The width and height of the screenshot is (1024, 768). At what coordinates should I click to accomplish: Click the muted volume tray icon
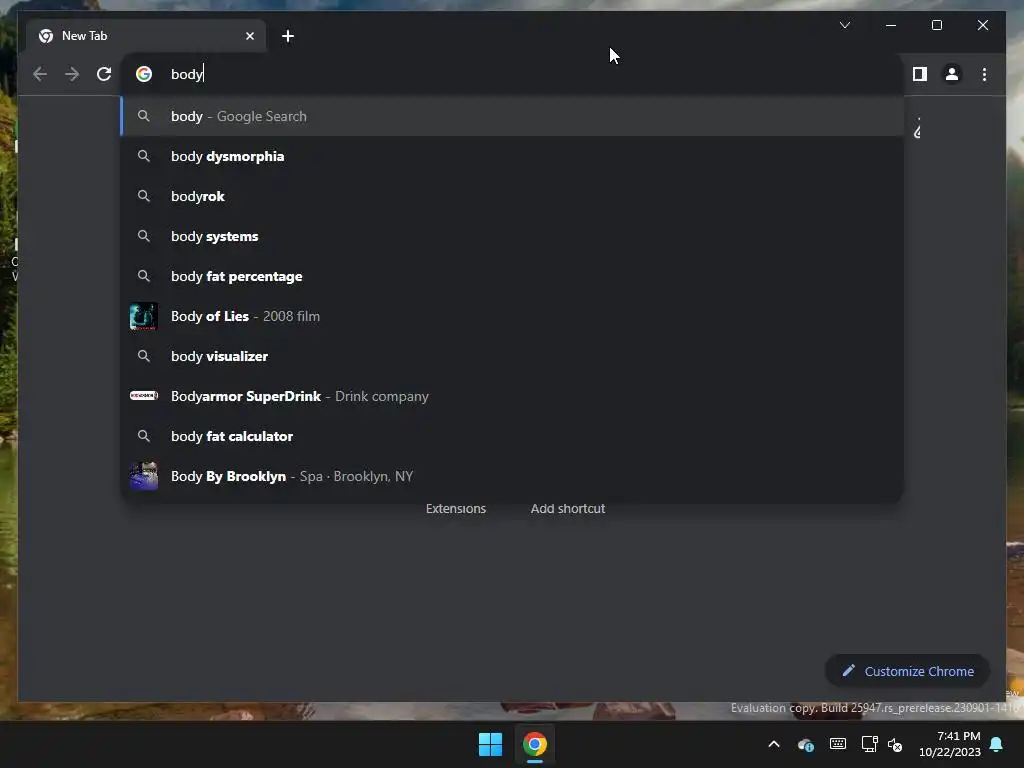point(895,744)
